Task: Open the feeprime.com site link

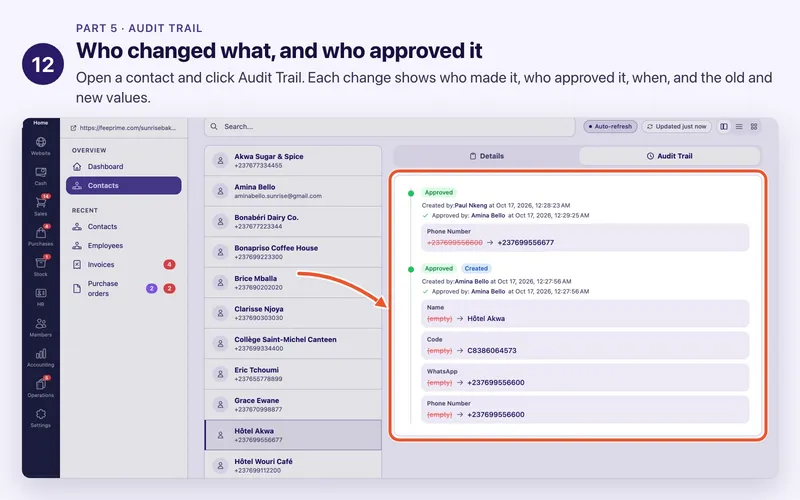Action: (x=123, y=128)
